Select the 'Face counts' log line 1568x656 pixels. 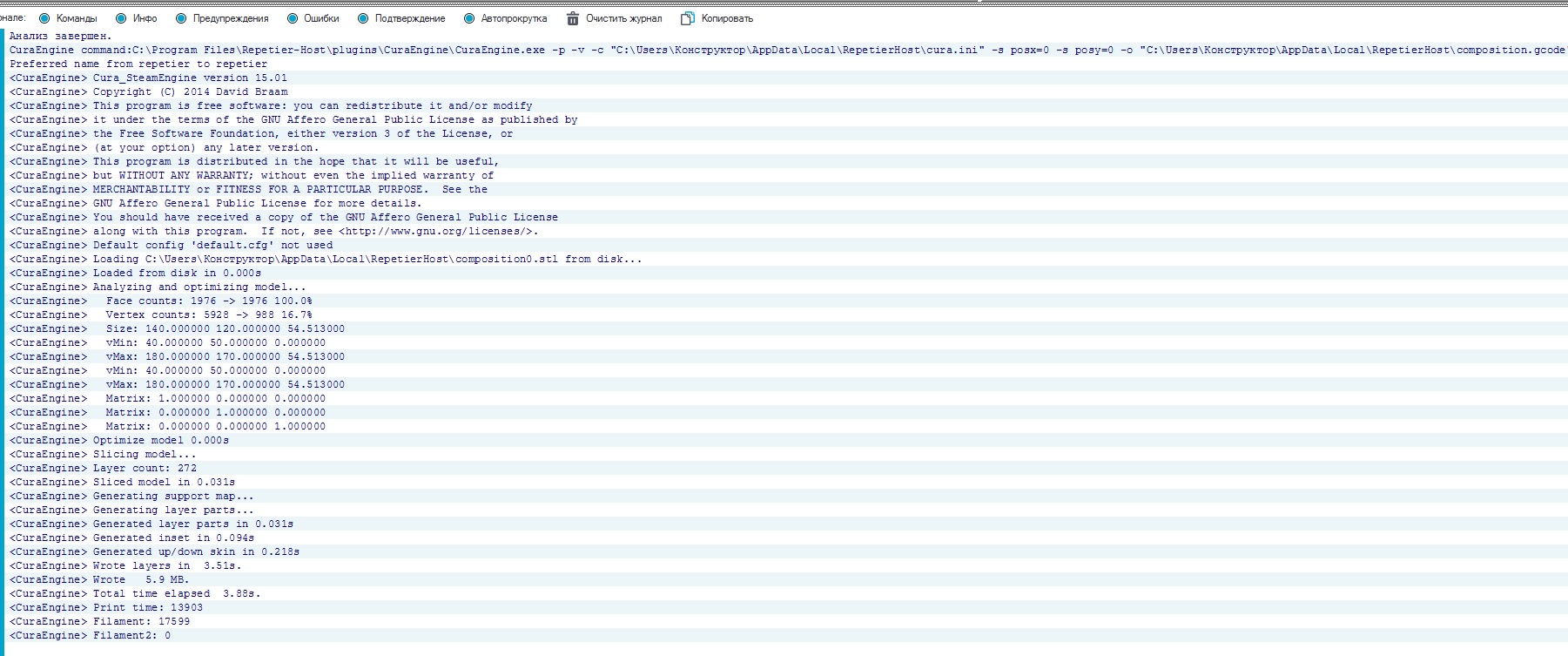[209, 301]
